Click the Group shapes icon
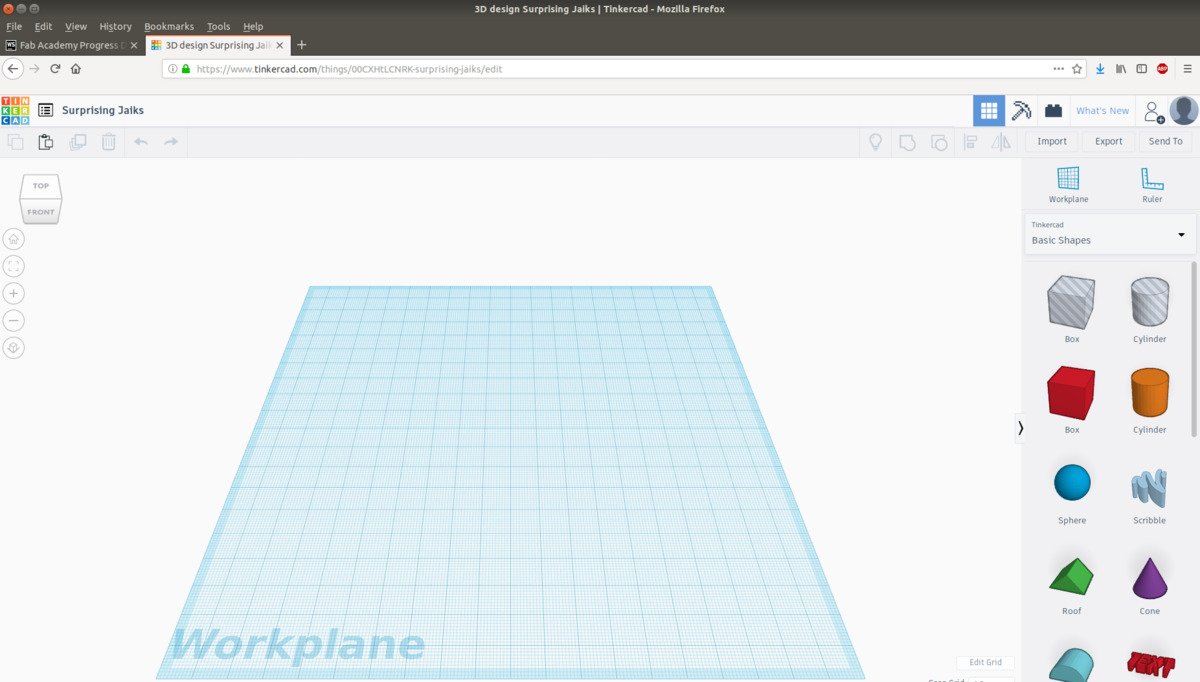Image resolution: width=1200 pixels, height=682 pixels. (x=907, y=142)
